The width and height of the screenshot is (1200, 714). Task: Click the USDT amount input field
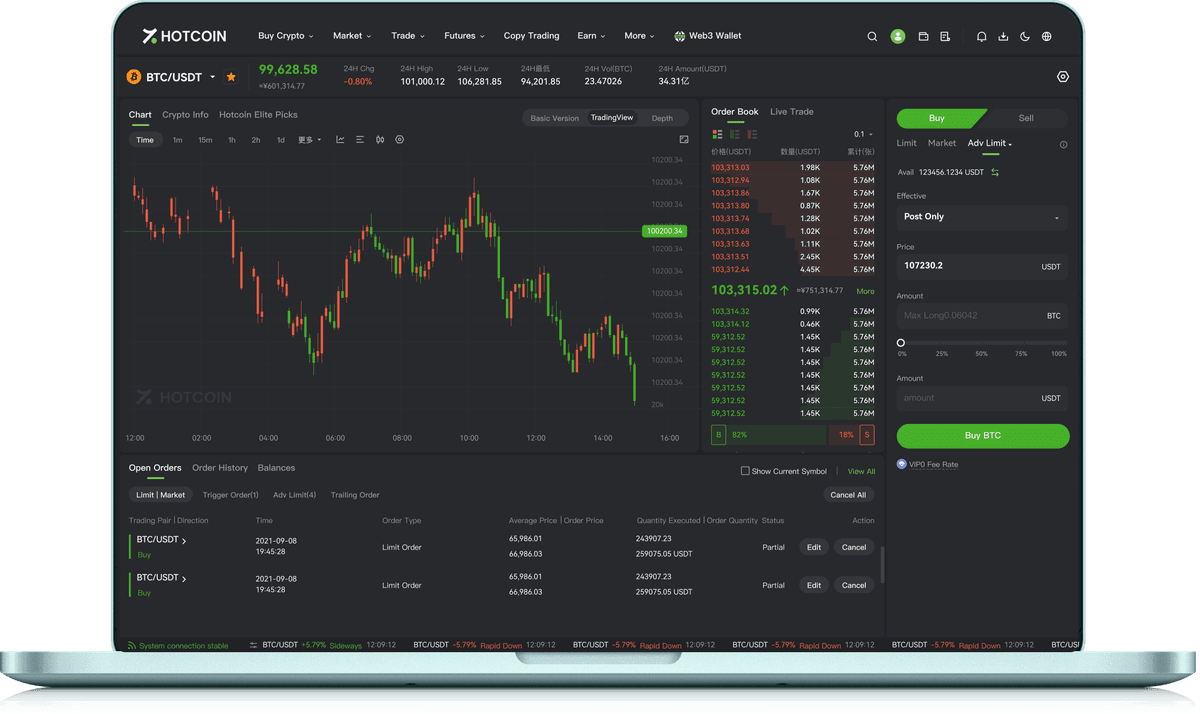click(x=982, y=398)
